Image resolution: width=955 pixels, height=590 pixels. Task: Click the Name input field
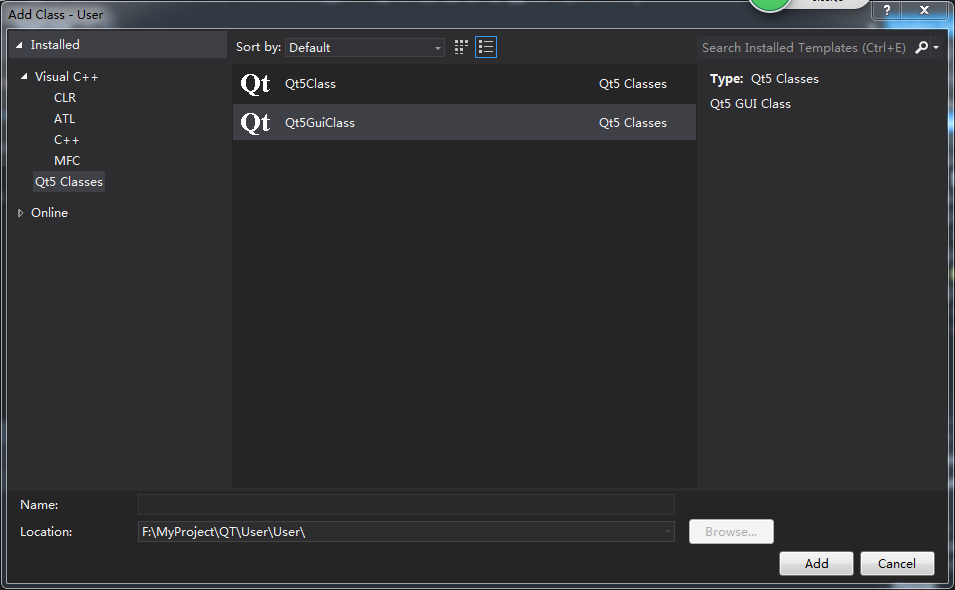pos(406,505)
